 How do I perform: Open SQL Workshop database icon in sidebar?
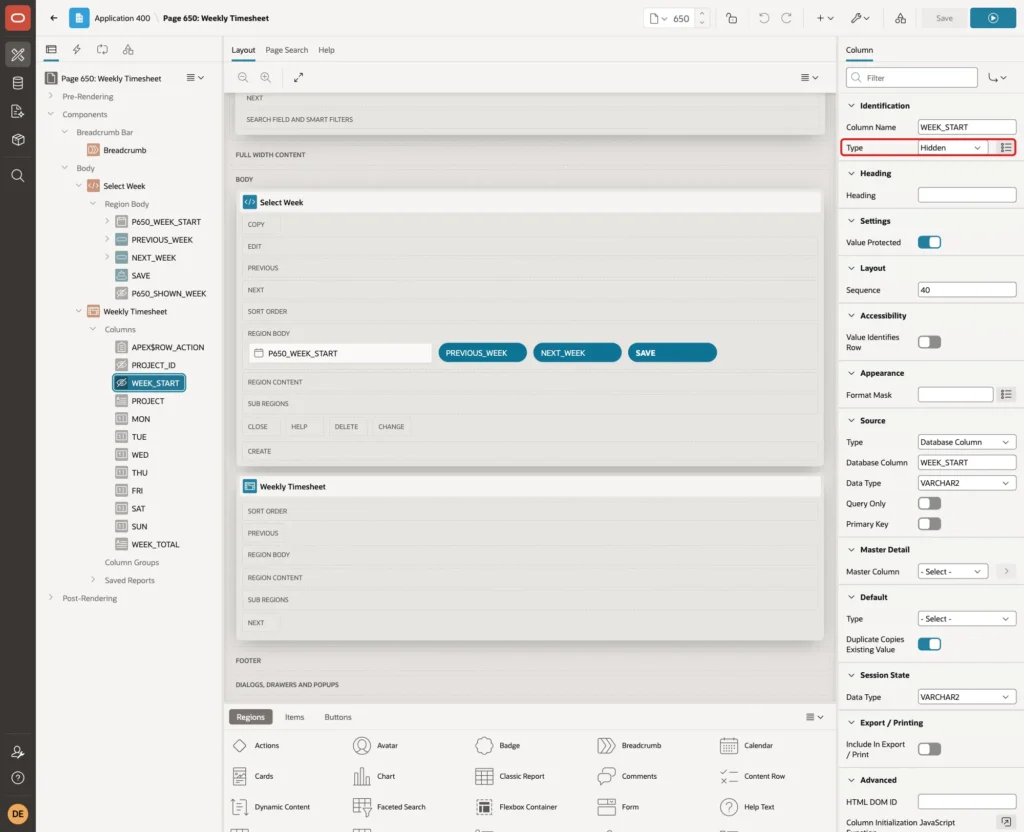click(x=18, y=83)
